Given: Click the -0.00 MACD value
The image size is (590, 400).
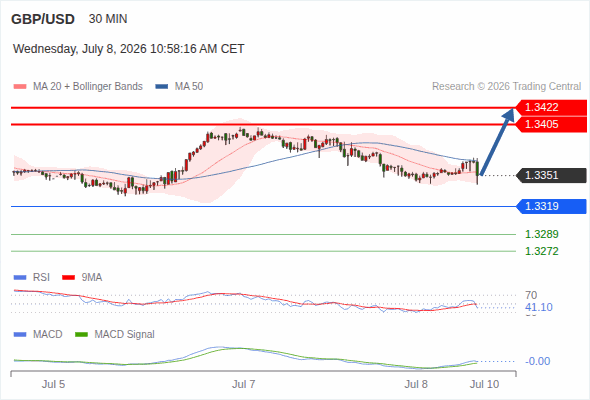Looking at the screenshot, I should point(537,361).
